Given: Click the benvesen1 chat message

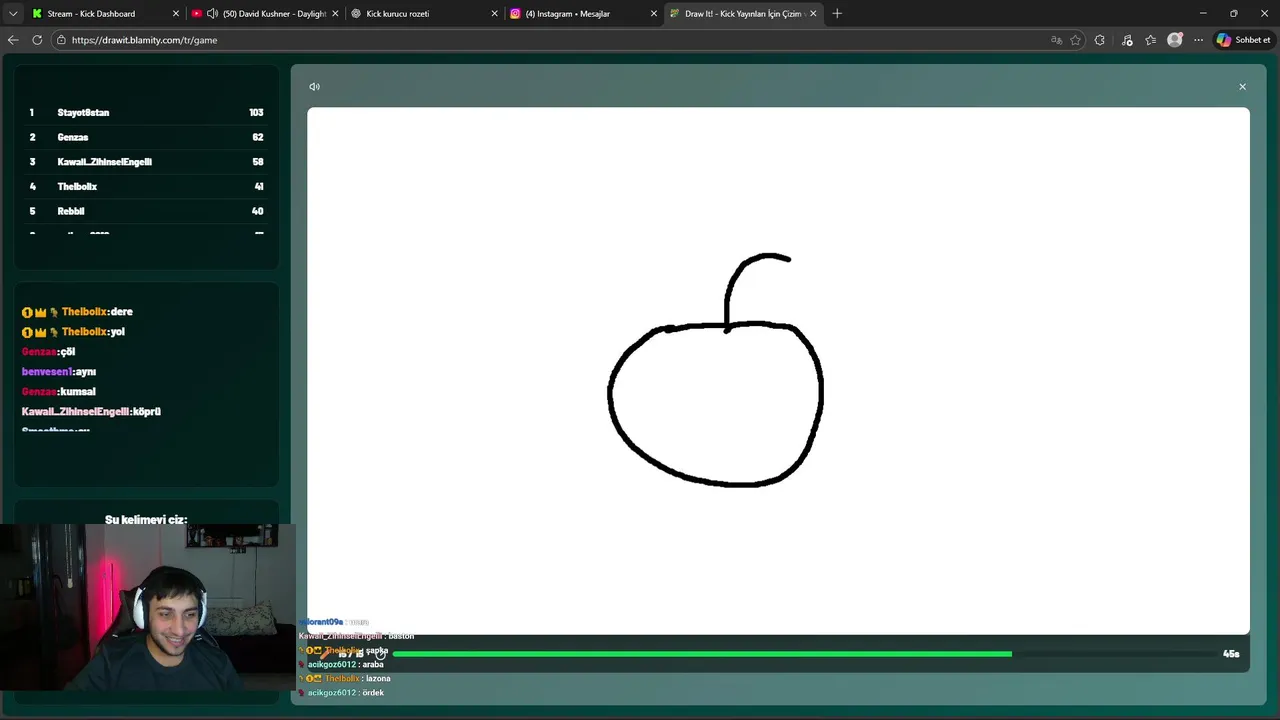Looking at the screenshot, I should tap(59, 372).
